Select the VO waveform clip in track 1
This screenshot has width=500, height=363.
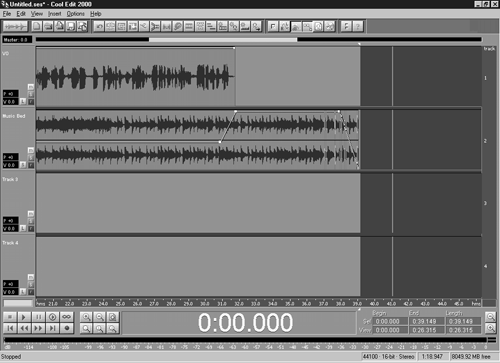135,77
